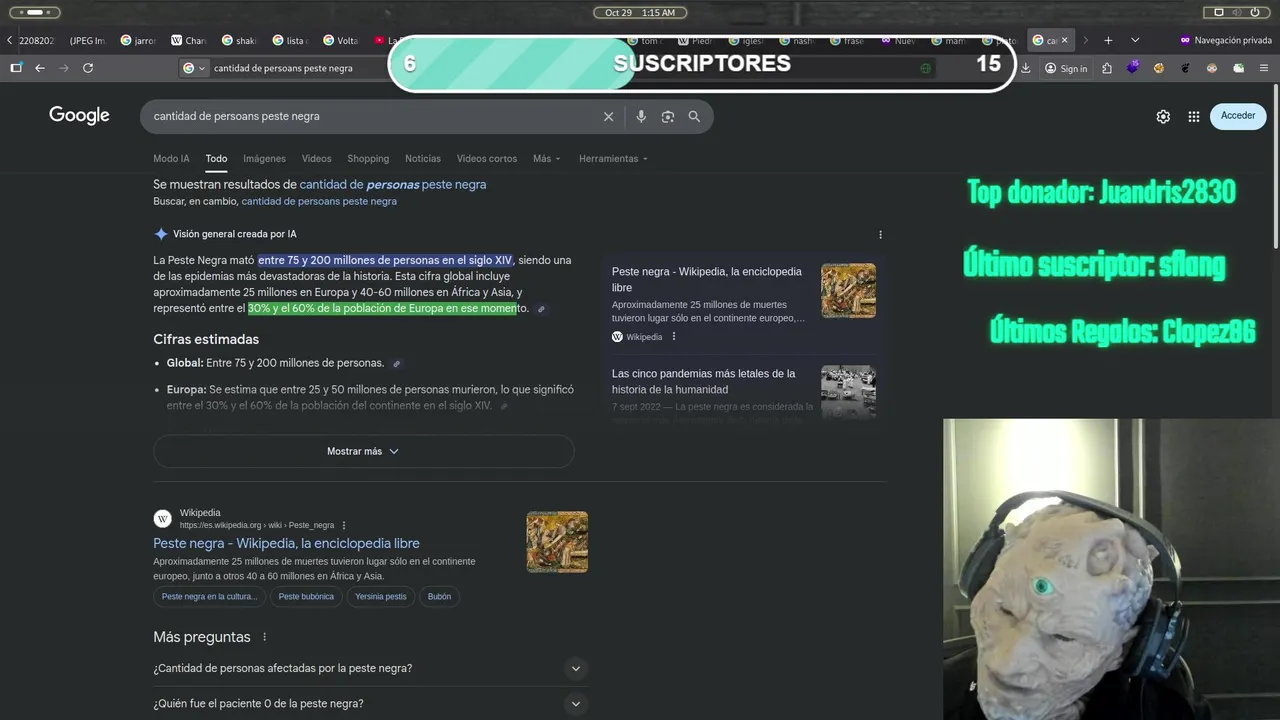Open three-dot menu in Wikipedia side card

click(x=674, y=337)
